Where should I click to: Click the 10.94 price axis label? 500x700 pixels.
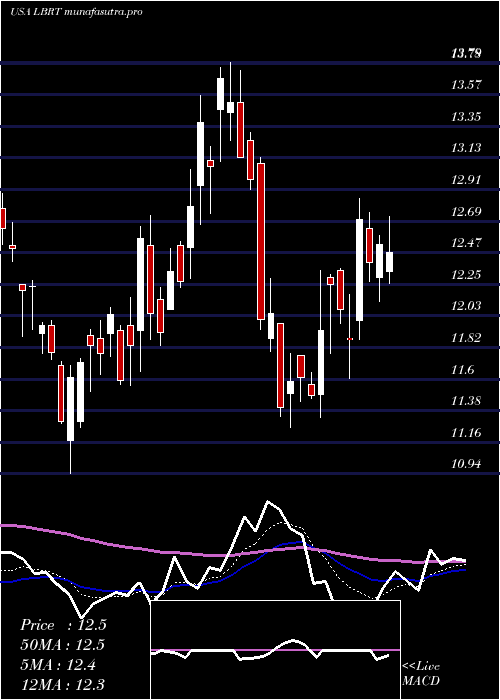pos(466,464)
